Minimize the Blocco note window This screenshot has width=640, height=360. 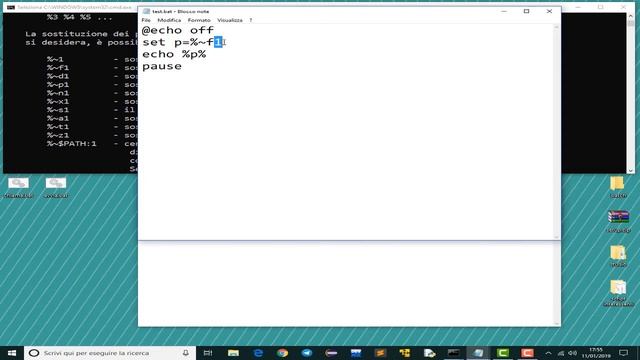tap(504, 11)
